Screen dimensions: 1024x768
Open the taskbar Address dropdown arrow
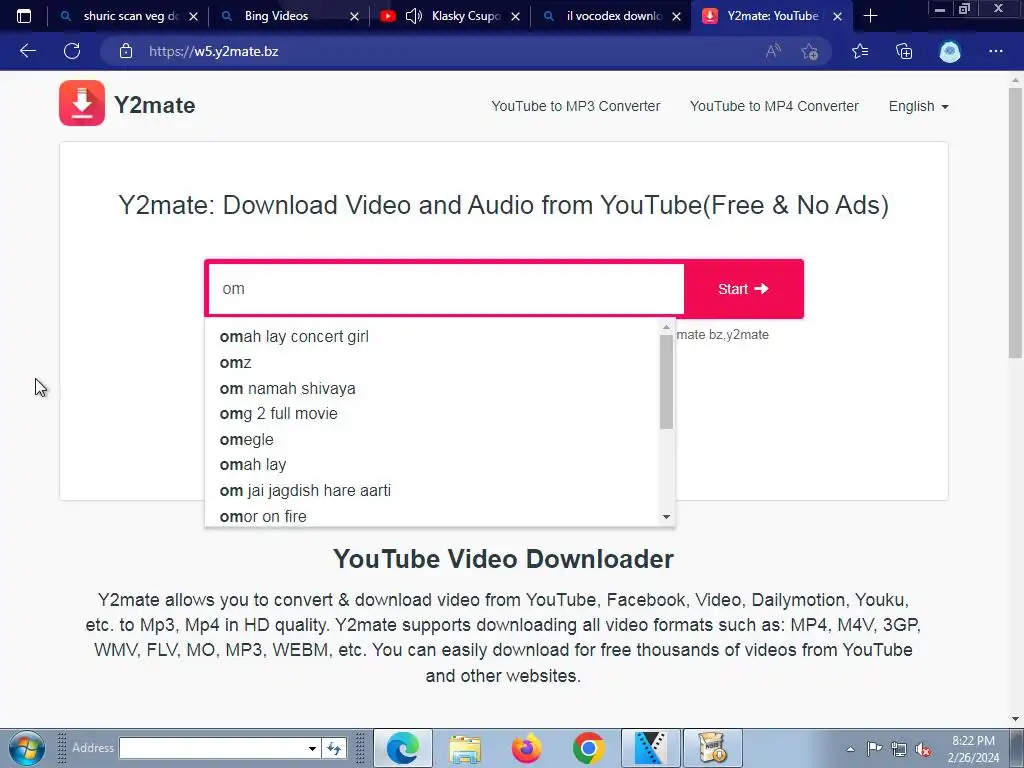(x=312, y=748)
